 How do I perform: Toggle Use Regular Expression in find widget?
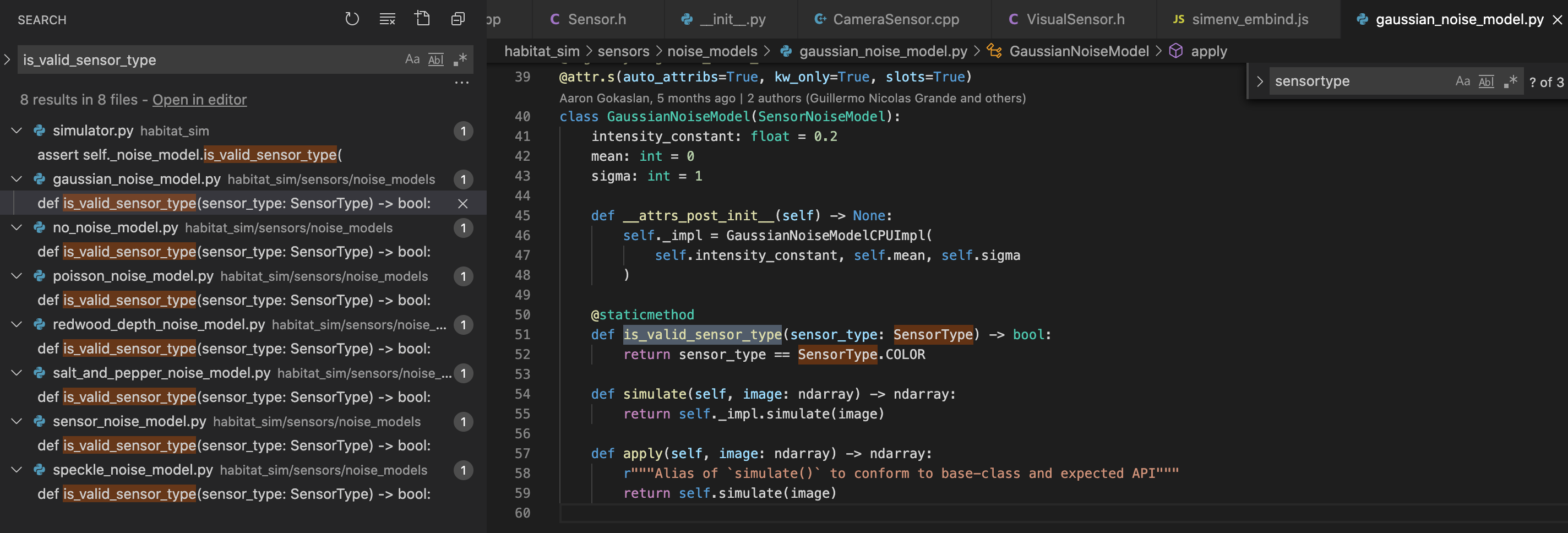tap(1510, 81)
